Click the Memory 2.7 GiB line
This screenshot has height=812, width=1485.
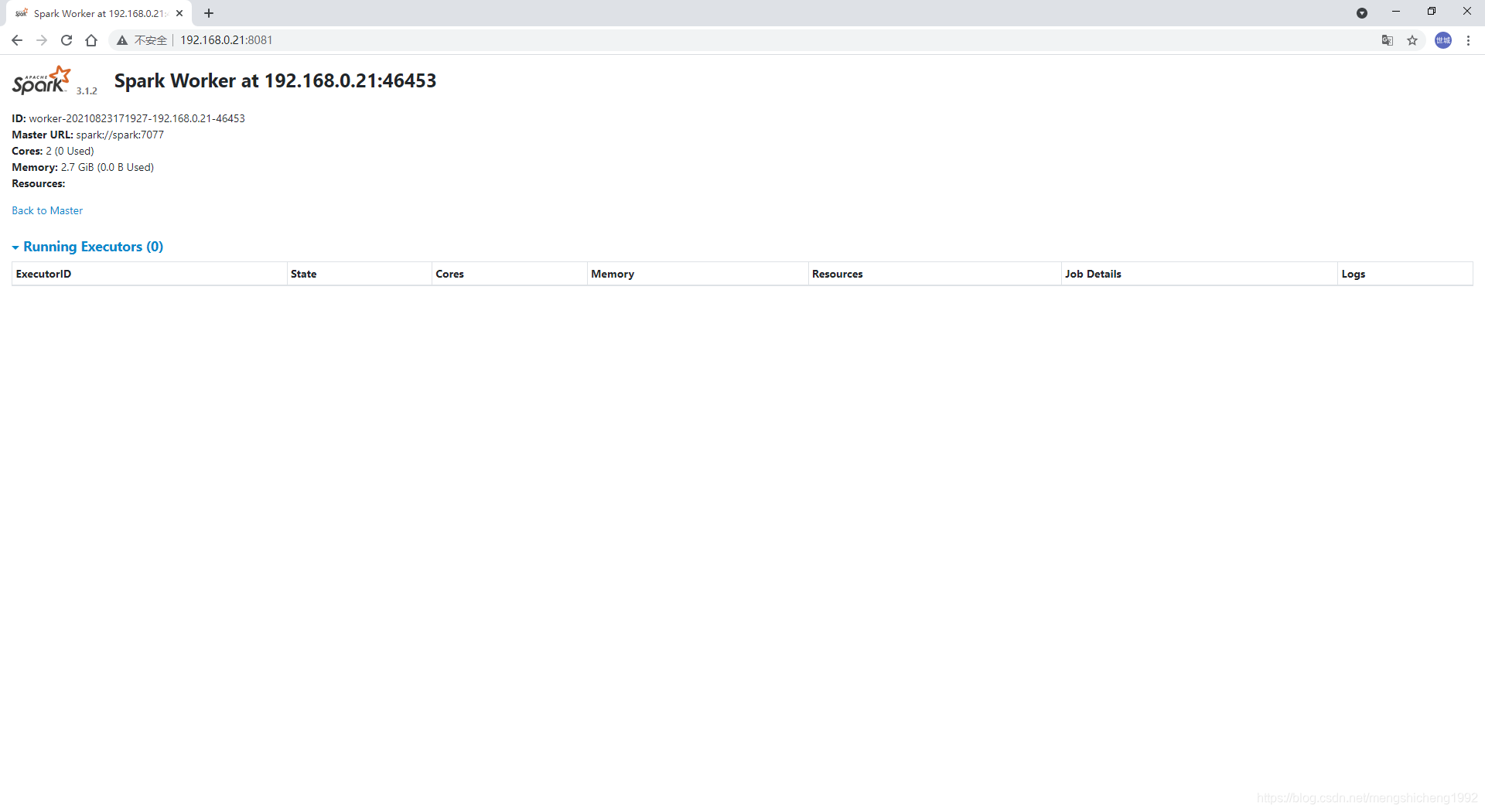point(83,167)
